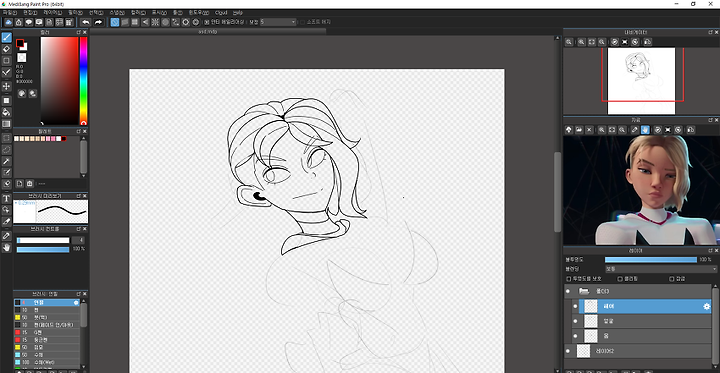Image resolution: width=720 pixels, height=373 pixels.
Task: Open the 스냅 menu
Action: pyautogui.click(x=117, y=12)
